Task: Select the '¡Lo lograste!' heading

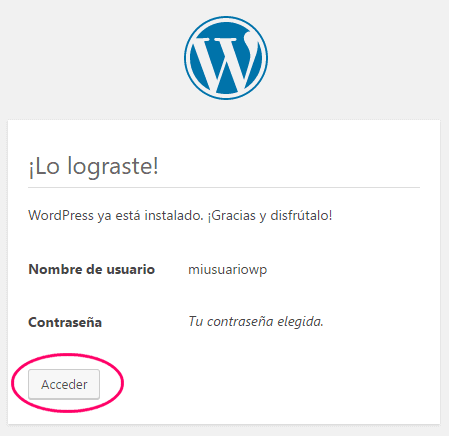Action: [93, 167]
